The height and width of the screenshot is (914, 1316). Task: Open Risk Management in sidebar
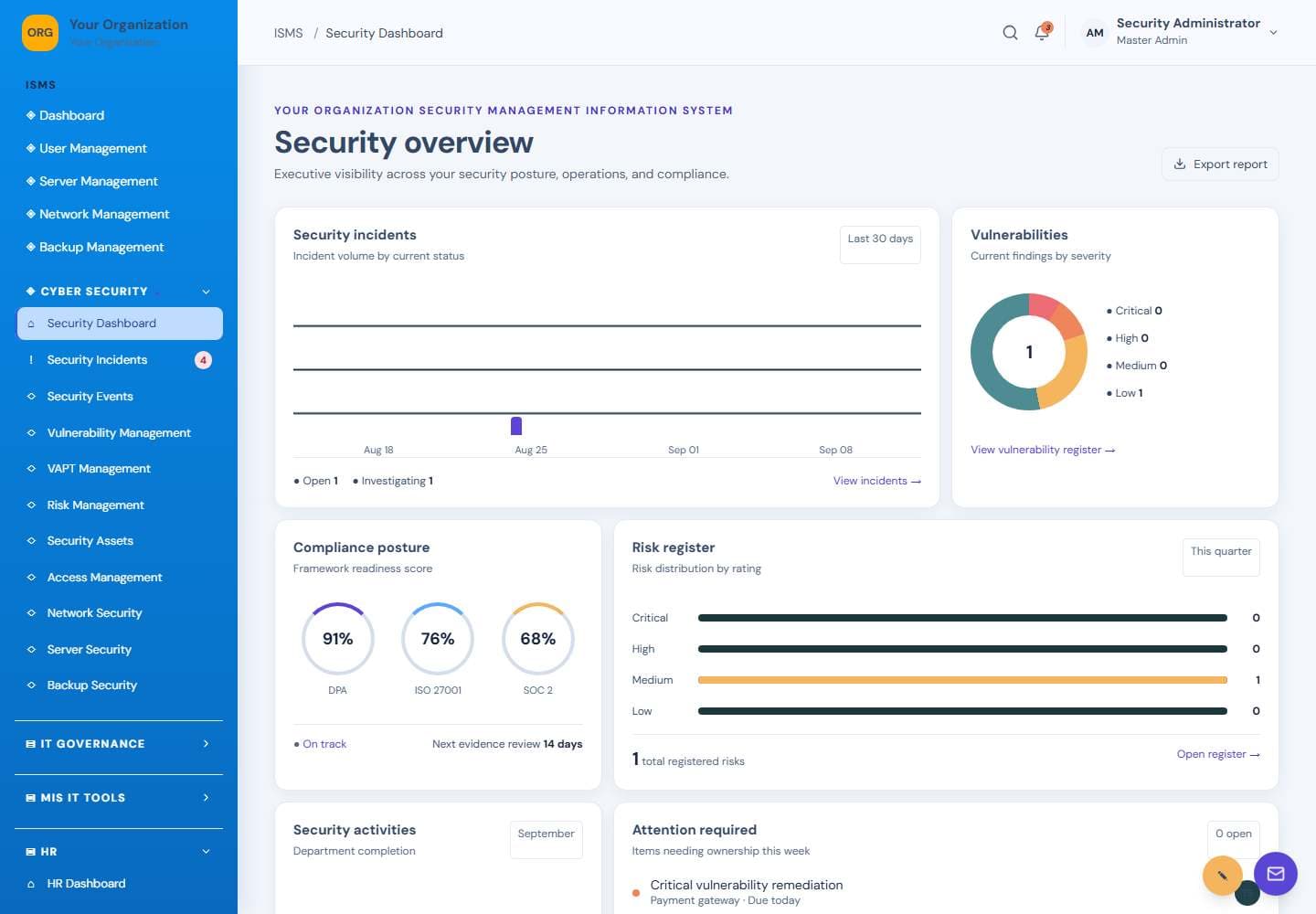[x=119, y=505]
